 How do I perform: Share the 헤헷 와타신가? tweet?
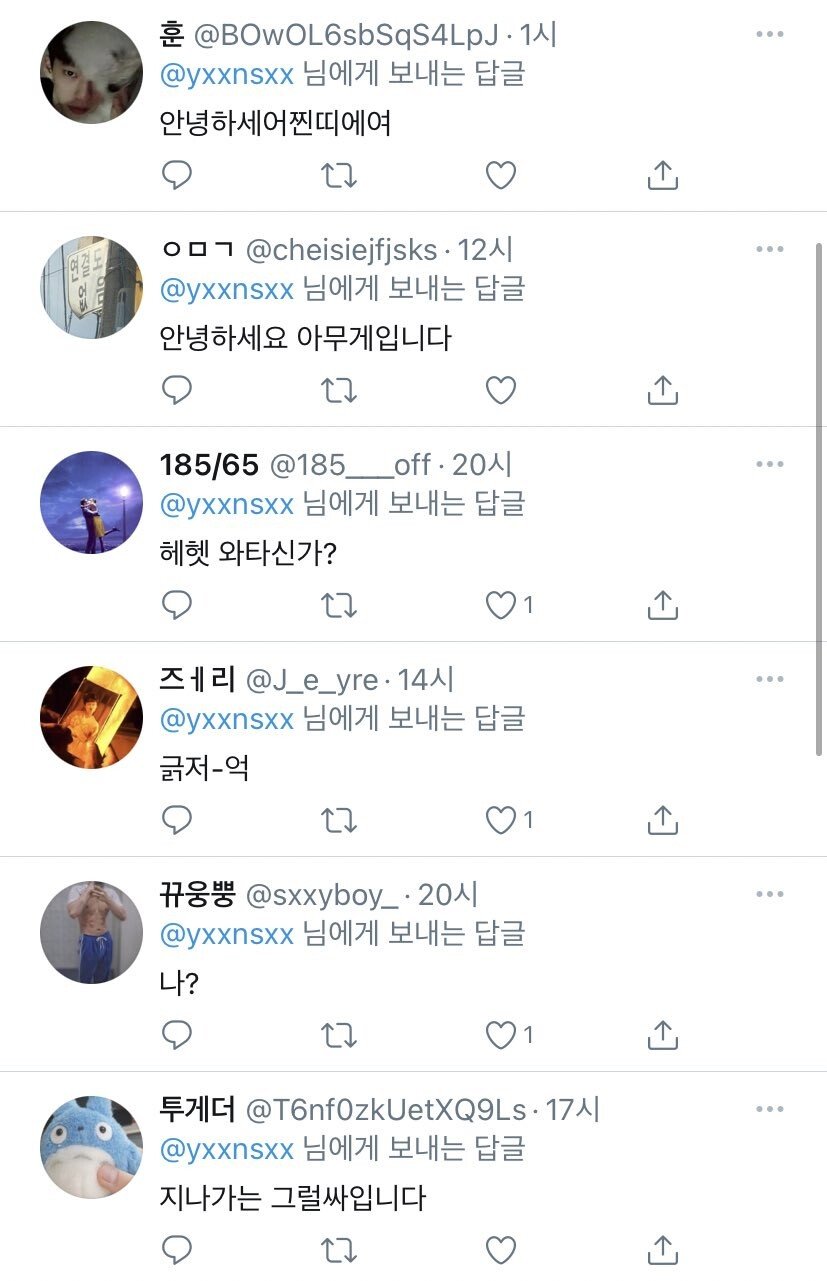coord(663,606)
